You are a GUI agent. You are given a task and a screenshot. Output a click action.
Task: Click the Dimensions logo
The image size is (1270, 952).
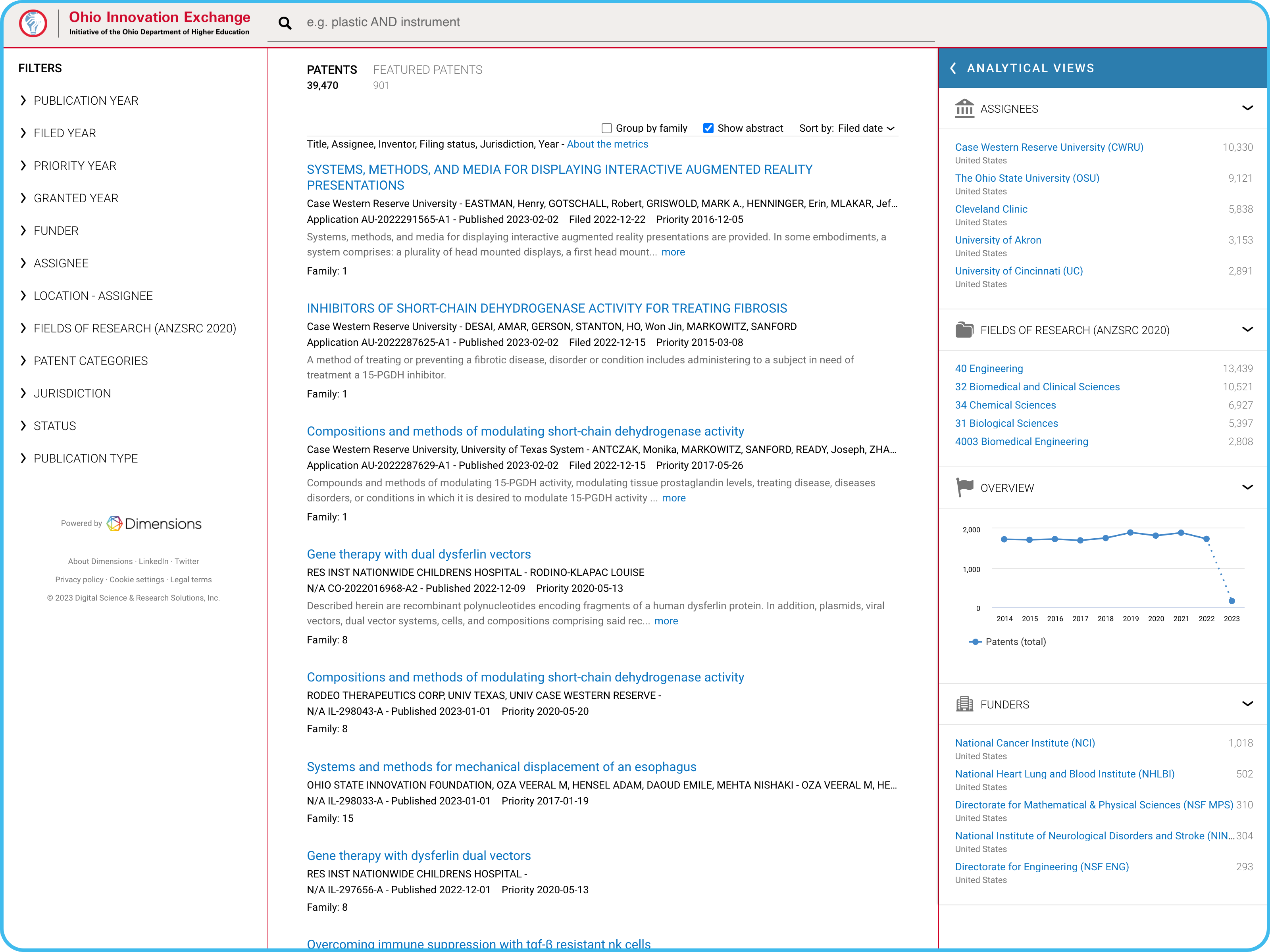[154, 523]
